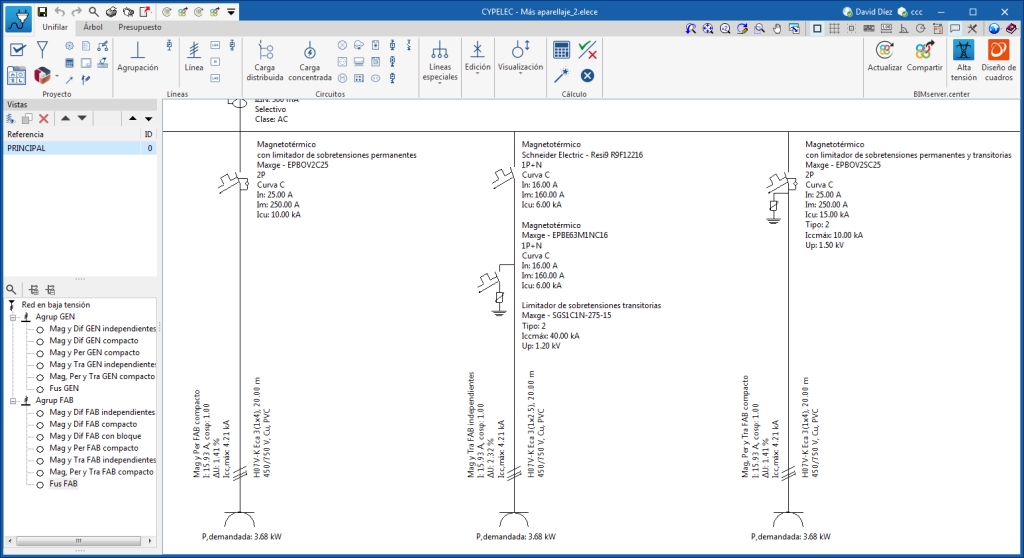1024x558 pixels.
Task: Click the expand all tree nodes icon
Action: (x=34, y=289)
